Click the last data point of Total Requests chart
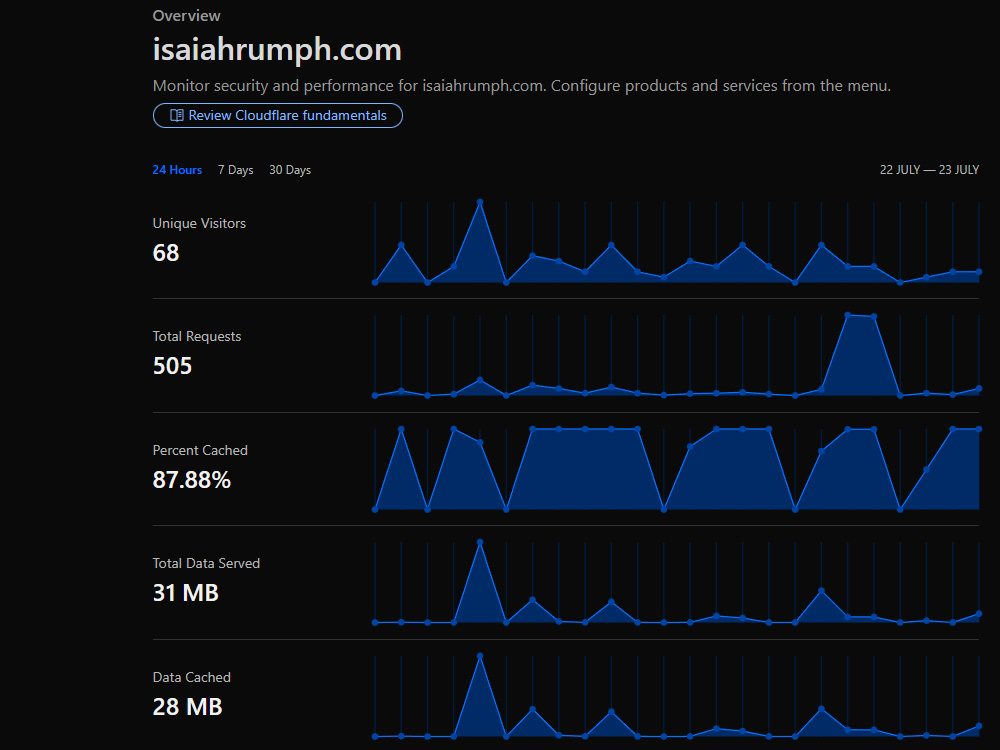 coord(979,389)
